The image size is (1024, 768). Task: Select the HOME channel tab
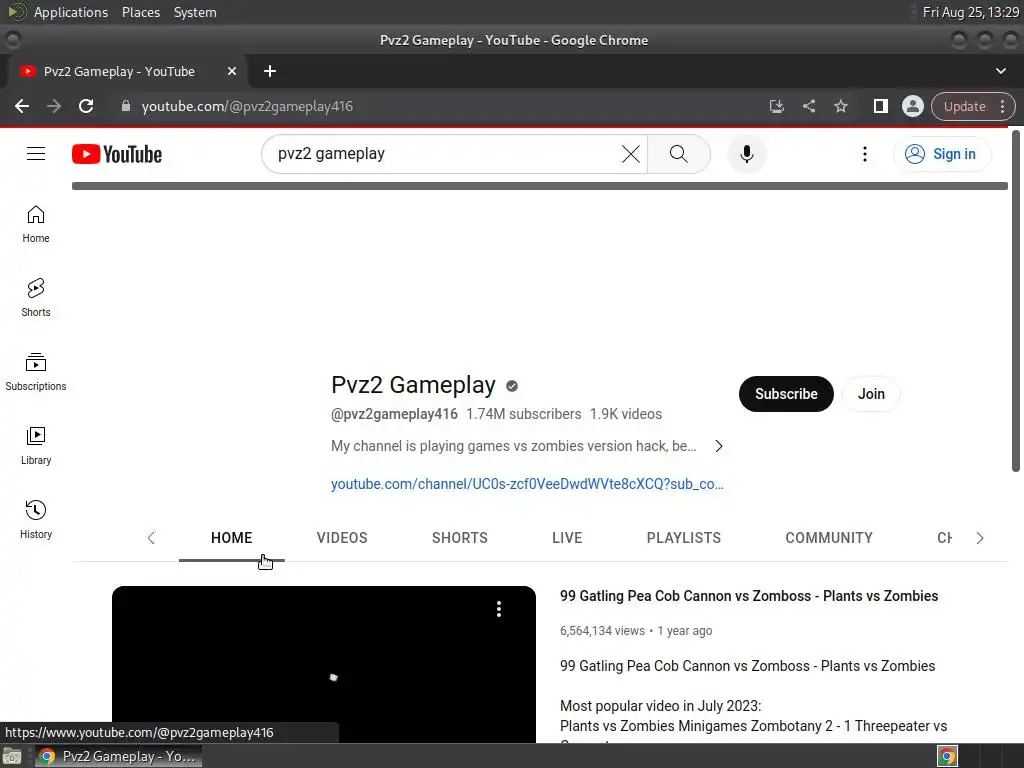coord(231,538)
